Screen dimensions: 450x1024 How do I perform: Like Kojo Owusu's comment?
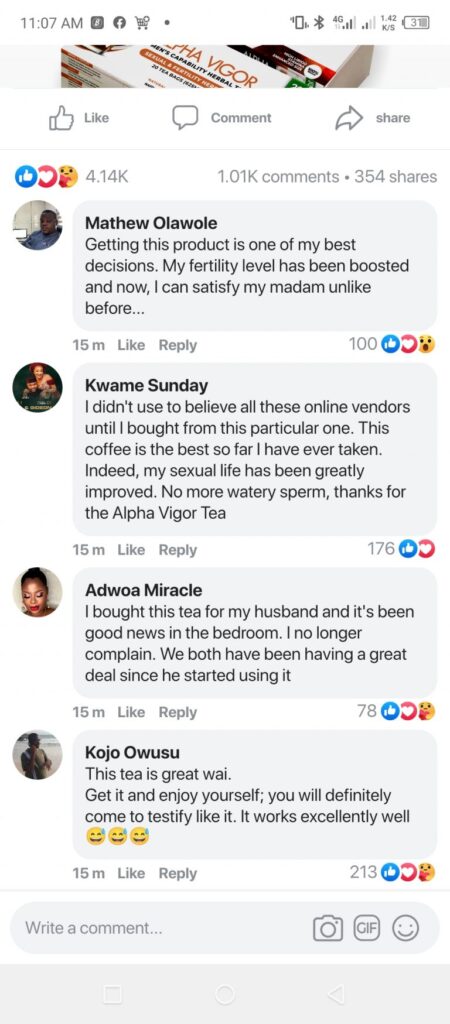[x=131, y=873]
